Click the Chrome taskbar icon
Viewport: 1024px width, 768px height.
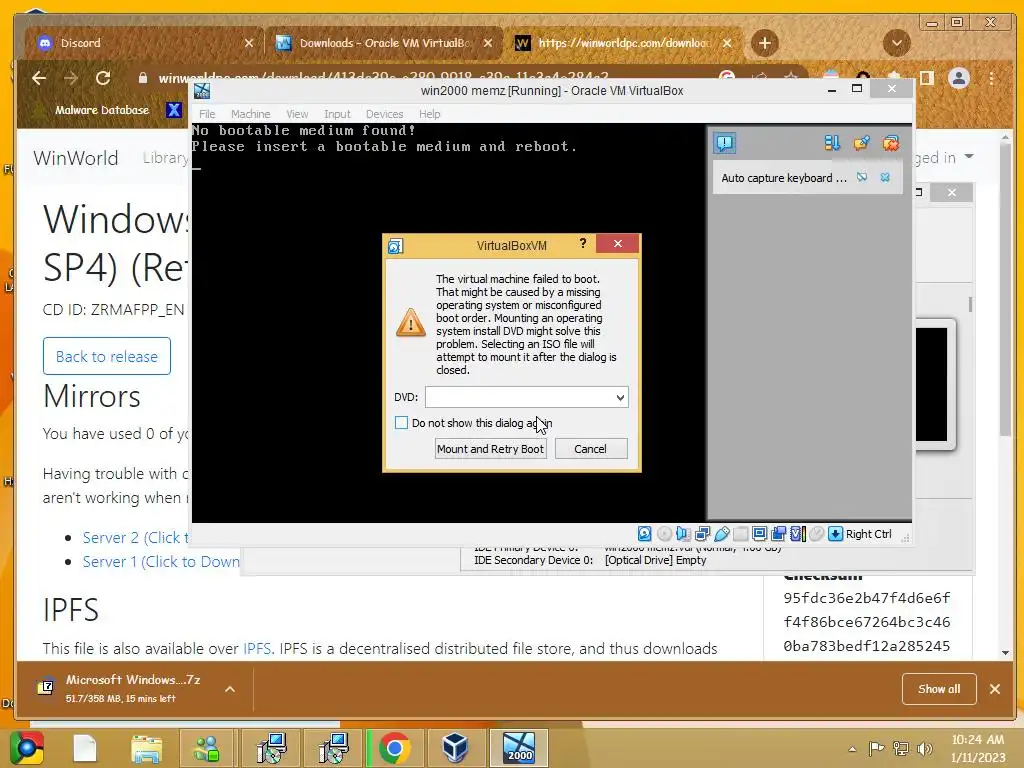tap(394, 748)
